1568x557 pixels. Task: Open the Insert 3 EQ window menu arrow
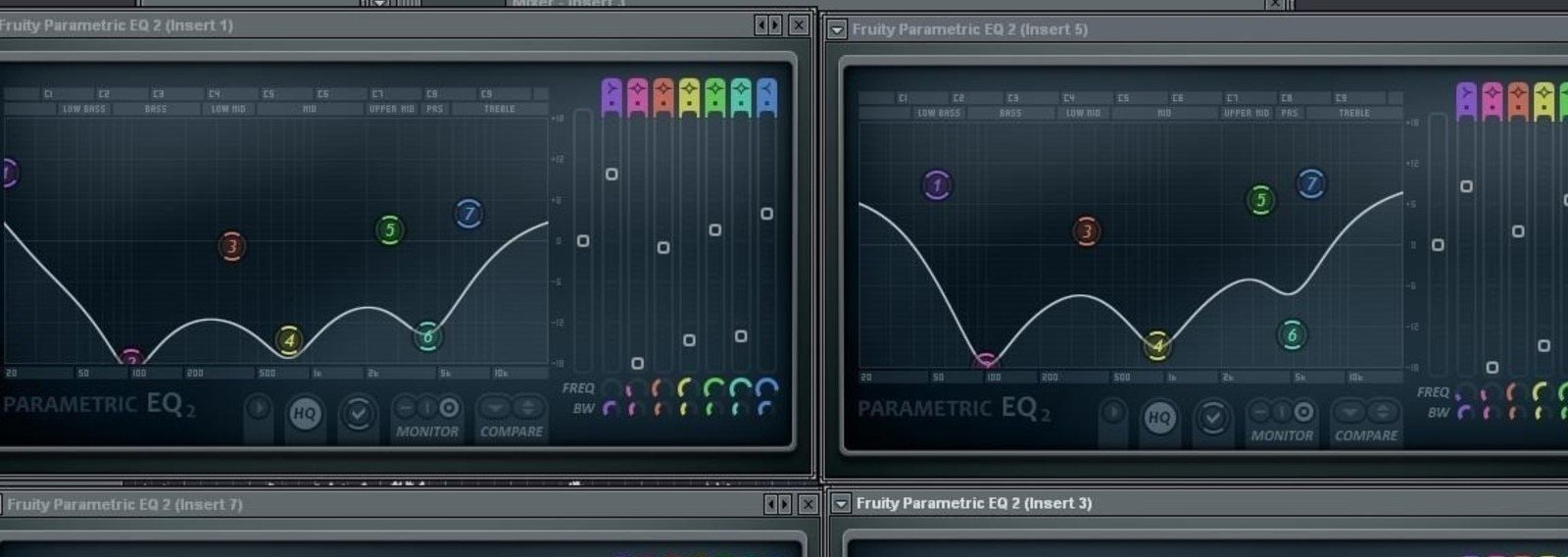[840, 503]
